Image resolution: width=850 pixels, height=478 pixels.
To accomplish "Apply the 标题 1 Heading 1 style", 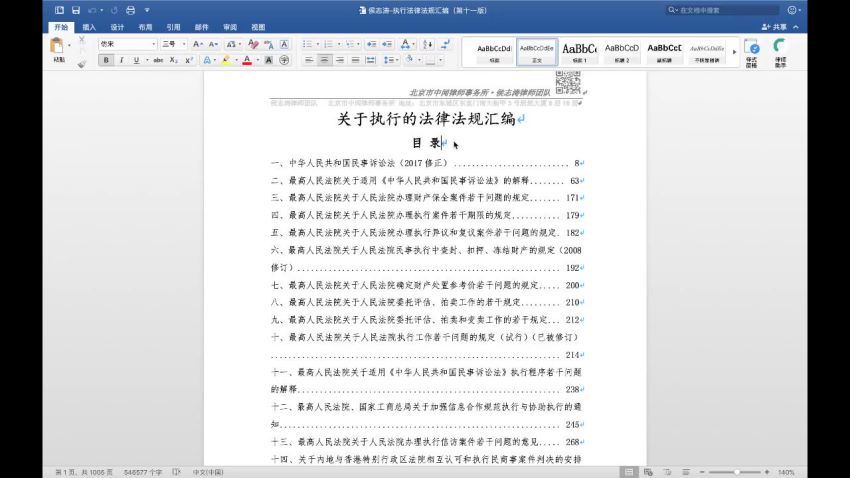I will coord(579,52).
